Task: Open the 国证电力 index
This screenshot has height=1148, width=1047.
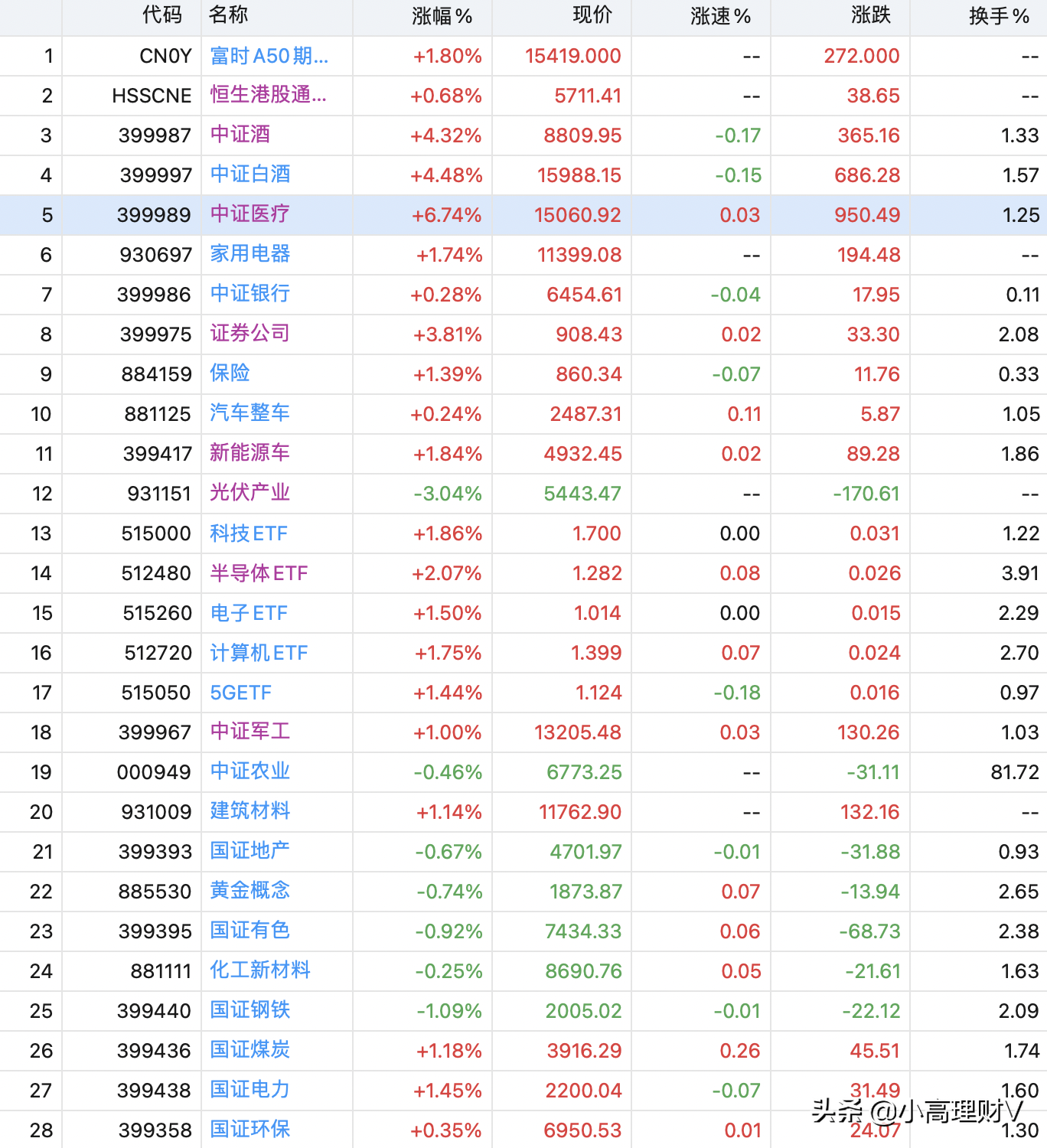Action: [x=250, y=1091]
